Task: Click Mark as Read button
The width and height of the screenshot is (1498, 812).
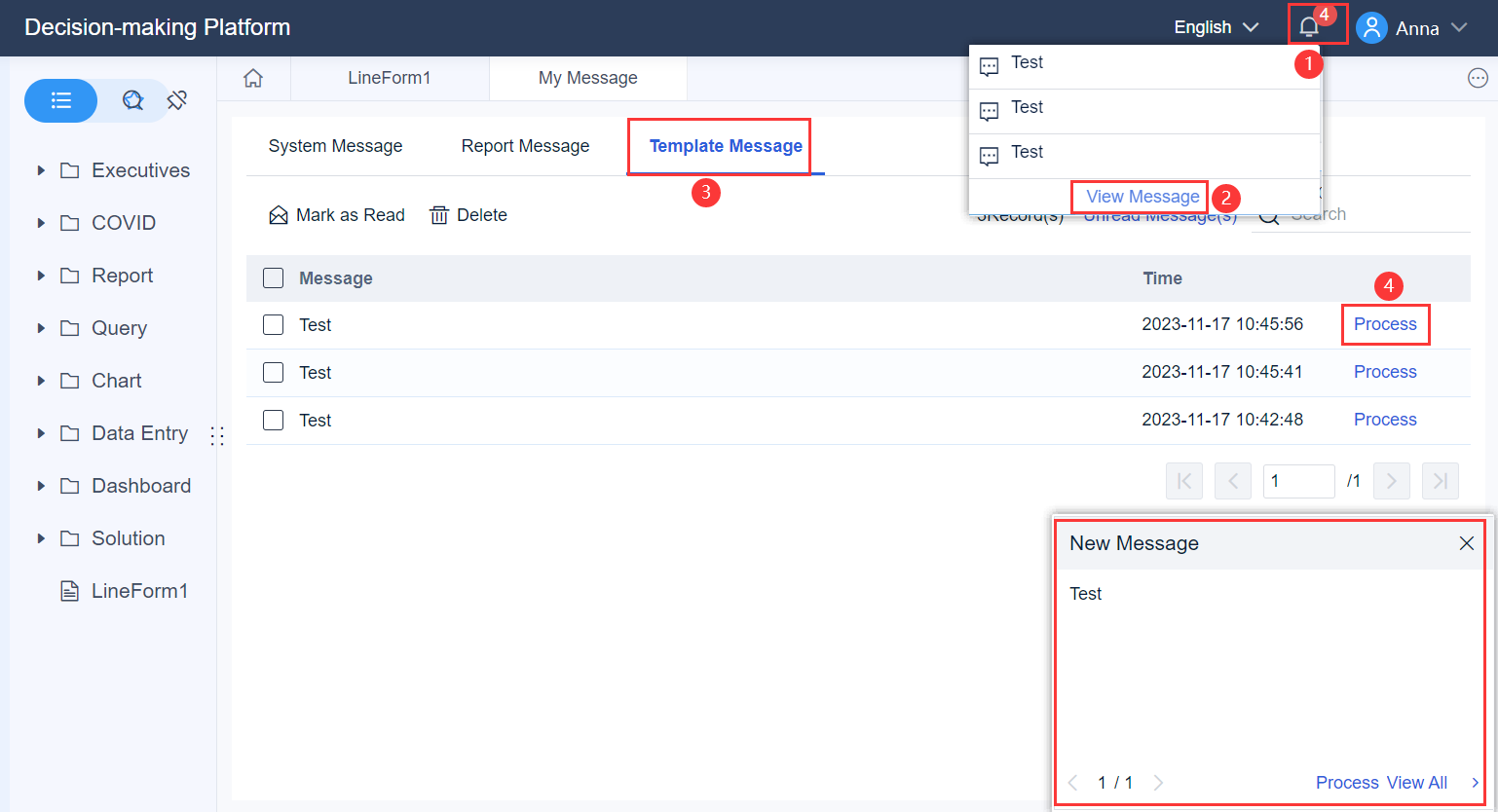Action: coord(337,215)
